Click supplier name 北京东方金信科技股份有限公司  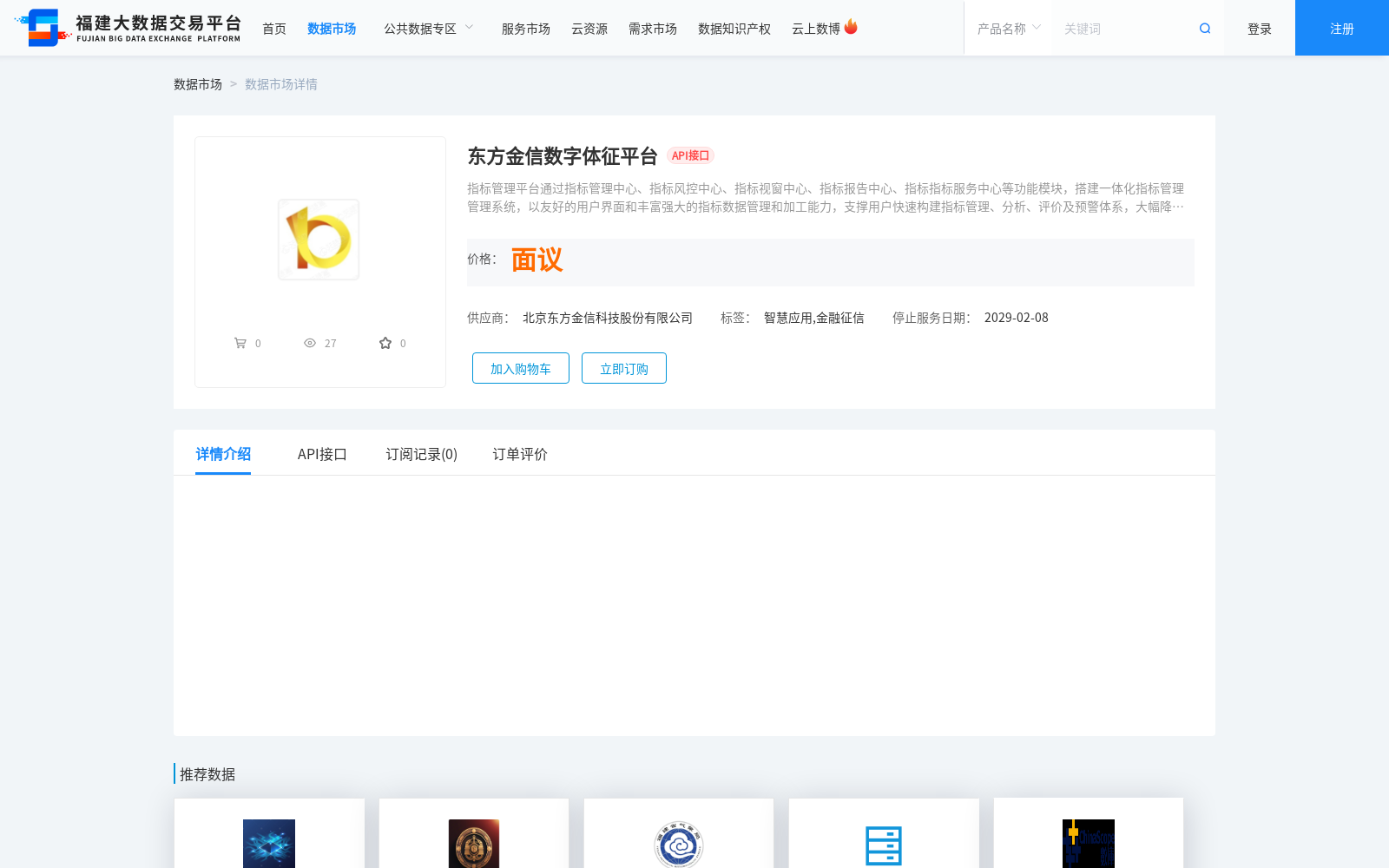tap(608, 318)
